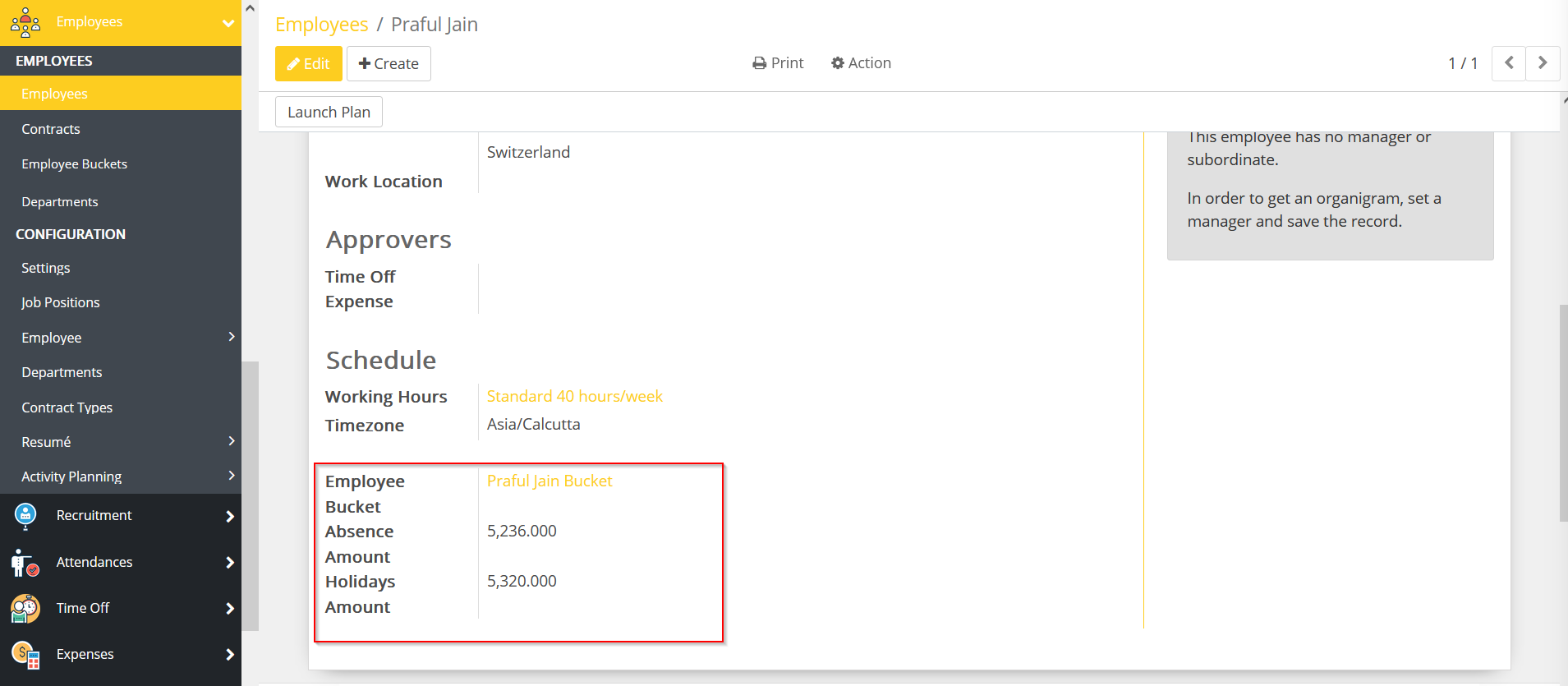Go to next record using right arrow
Screen dimensions: 1568x686
tap(1542, 63)
